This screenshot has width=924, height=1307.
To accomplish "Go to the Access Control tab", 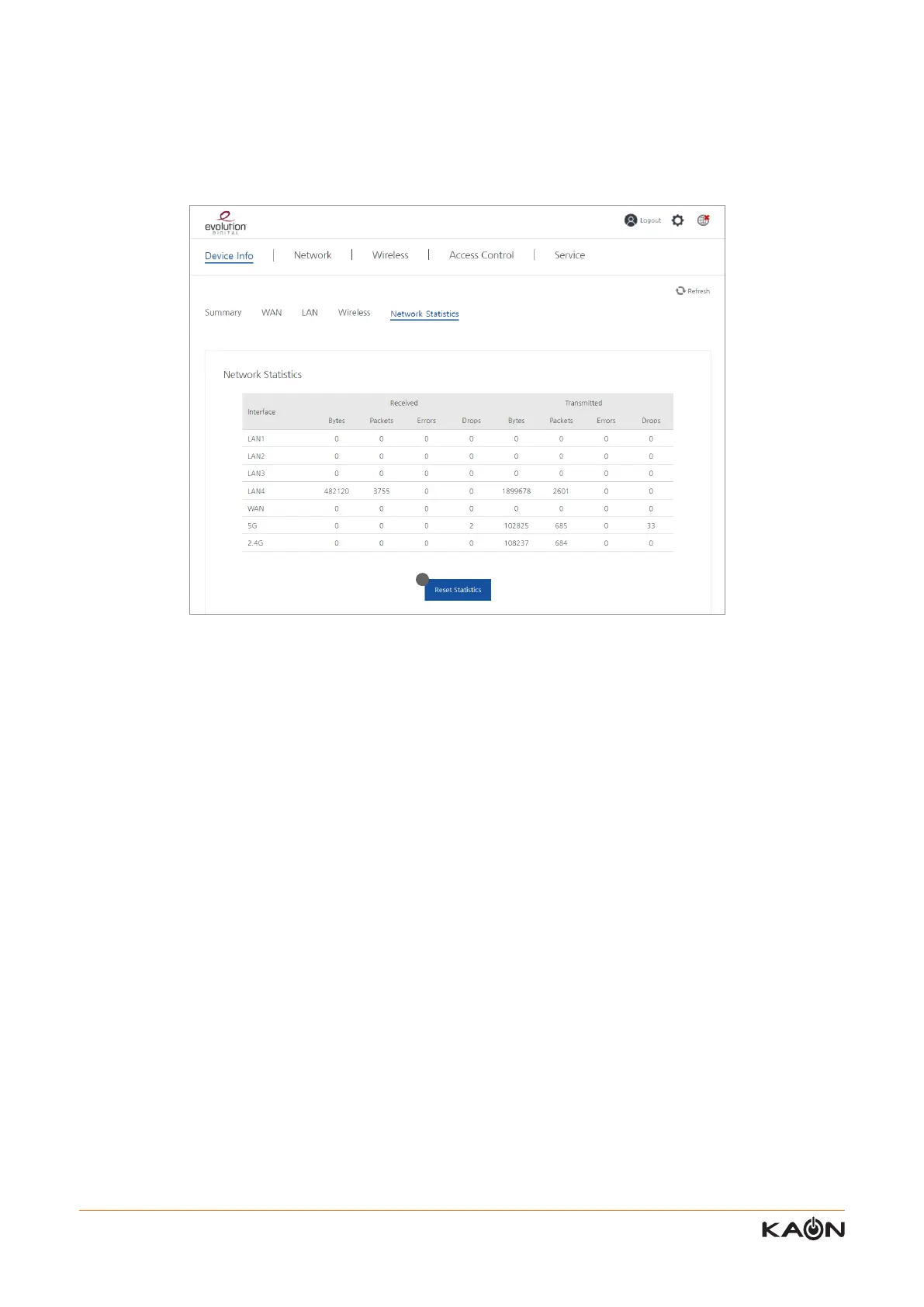I will coord(481,255).
